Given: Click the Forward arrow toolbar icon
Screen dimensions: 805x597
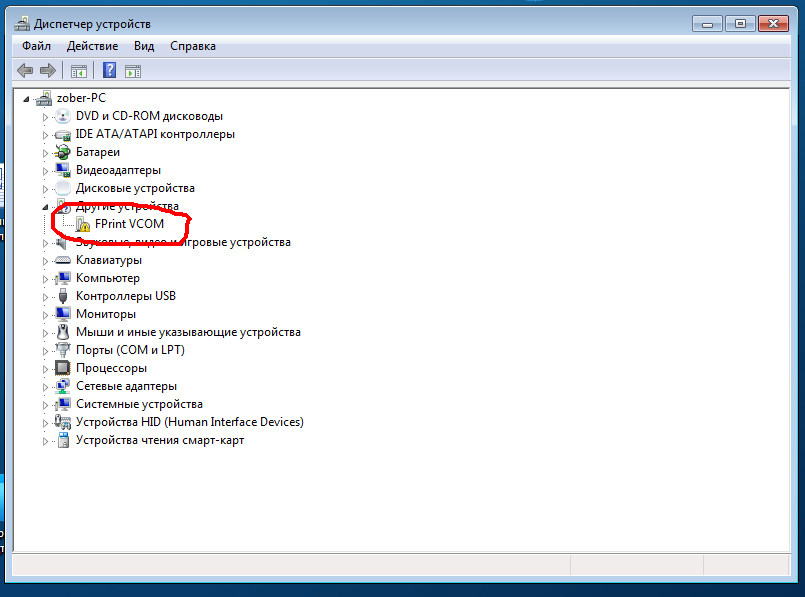Looking at the screenshot, I should (48, 70).
